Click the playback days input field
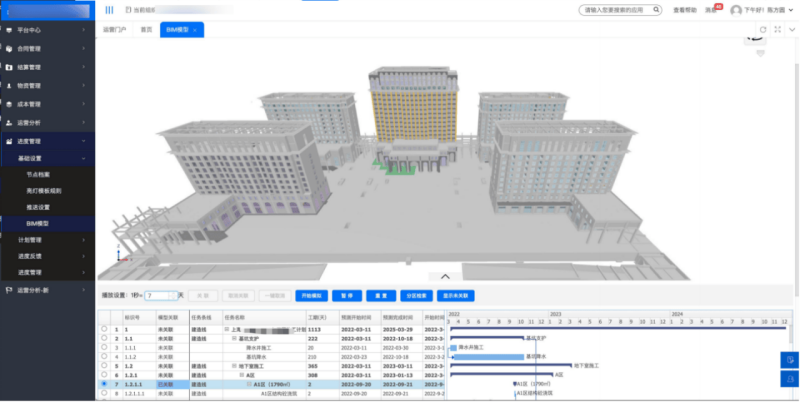Screen dimensions: 800x407 tap(160, 296)
